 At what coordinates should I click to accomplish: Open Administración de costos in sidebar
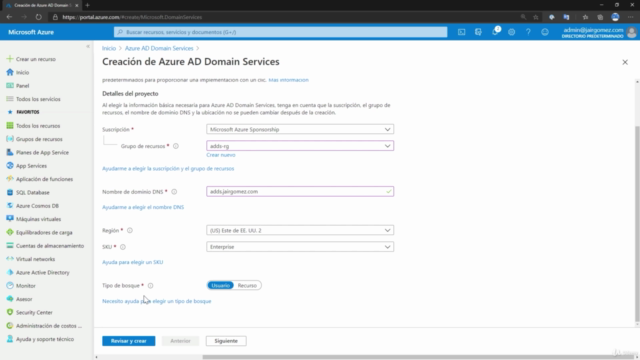tap(49, 326)
